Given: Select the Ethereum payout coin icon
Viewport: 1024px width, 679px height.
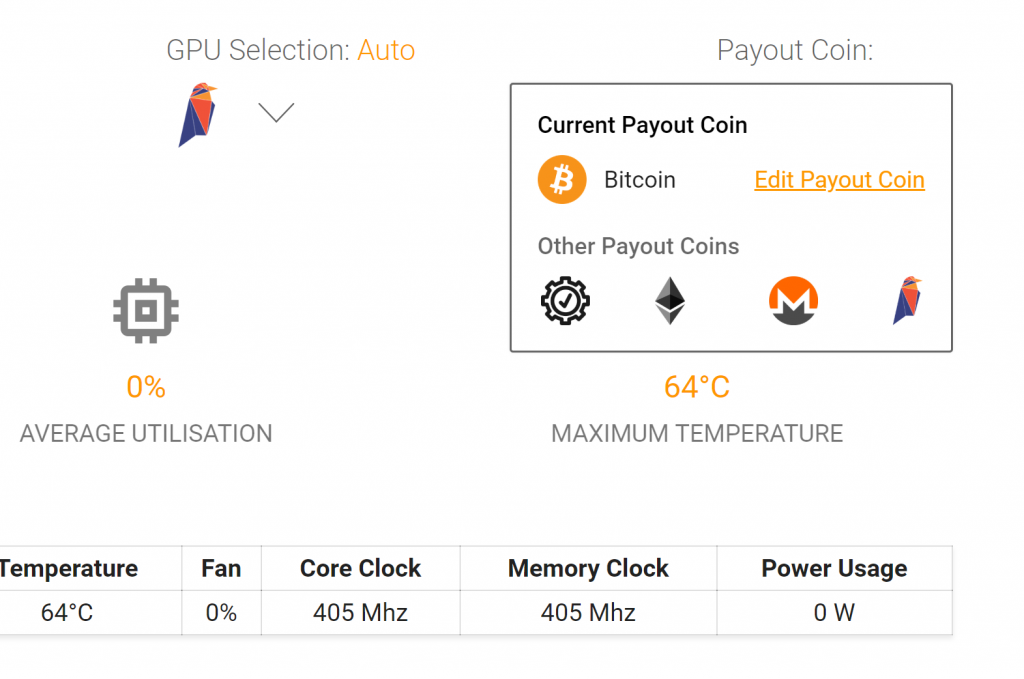Looking at the screenshot, I should (x=670, y=301).
